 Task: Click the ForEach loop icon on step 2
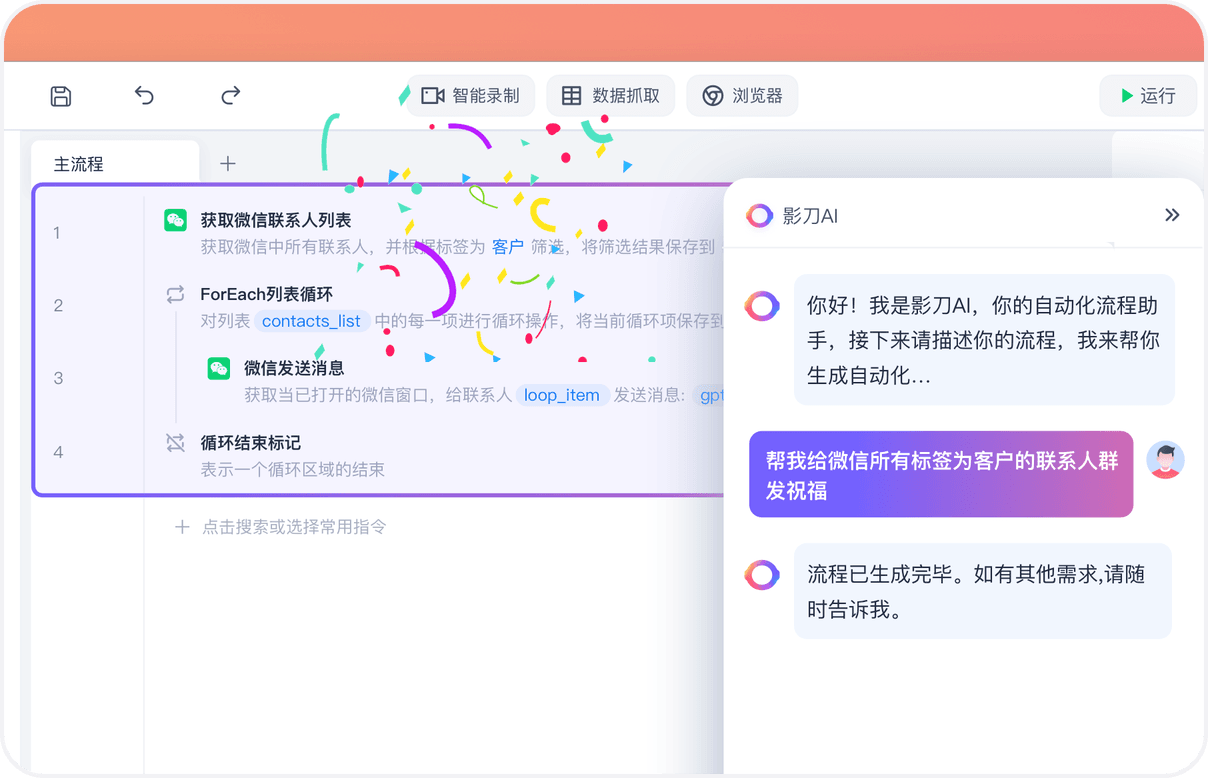[176, 294]
